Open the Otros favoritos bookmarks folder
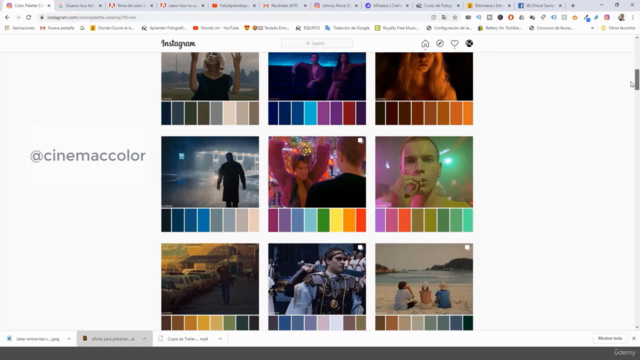The image size is (640, 360). pyautogui.click(x=618, y=28)
